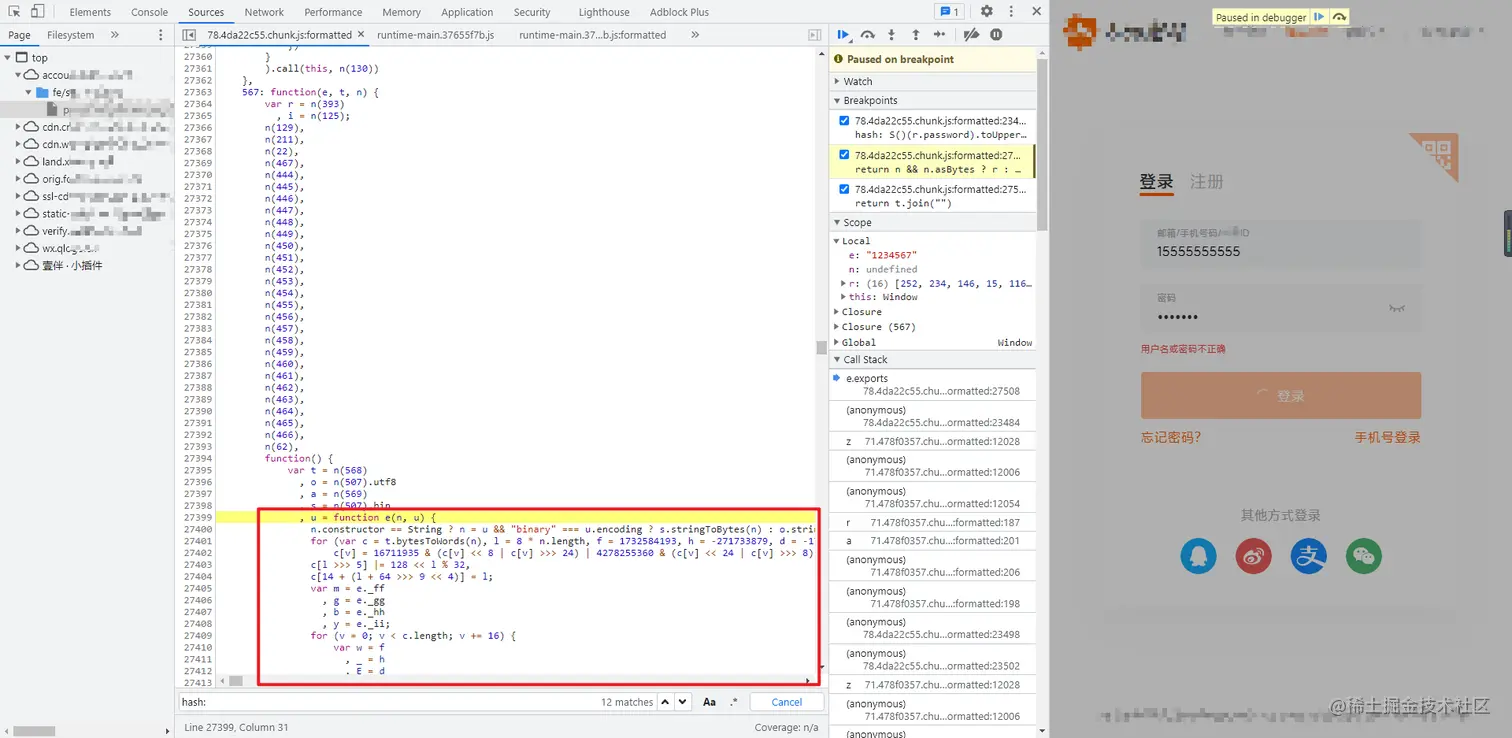
Task: Select the Filesystem navigator tab
Action: [70, 35]
